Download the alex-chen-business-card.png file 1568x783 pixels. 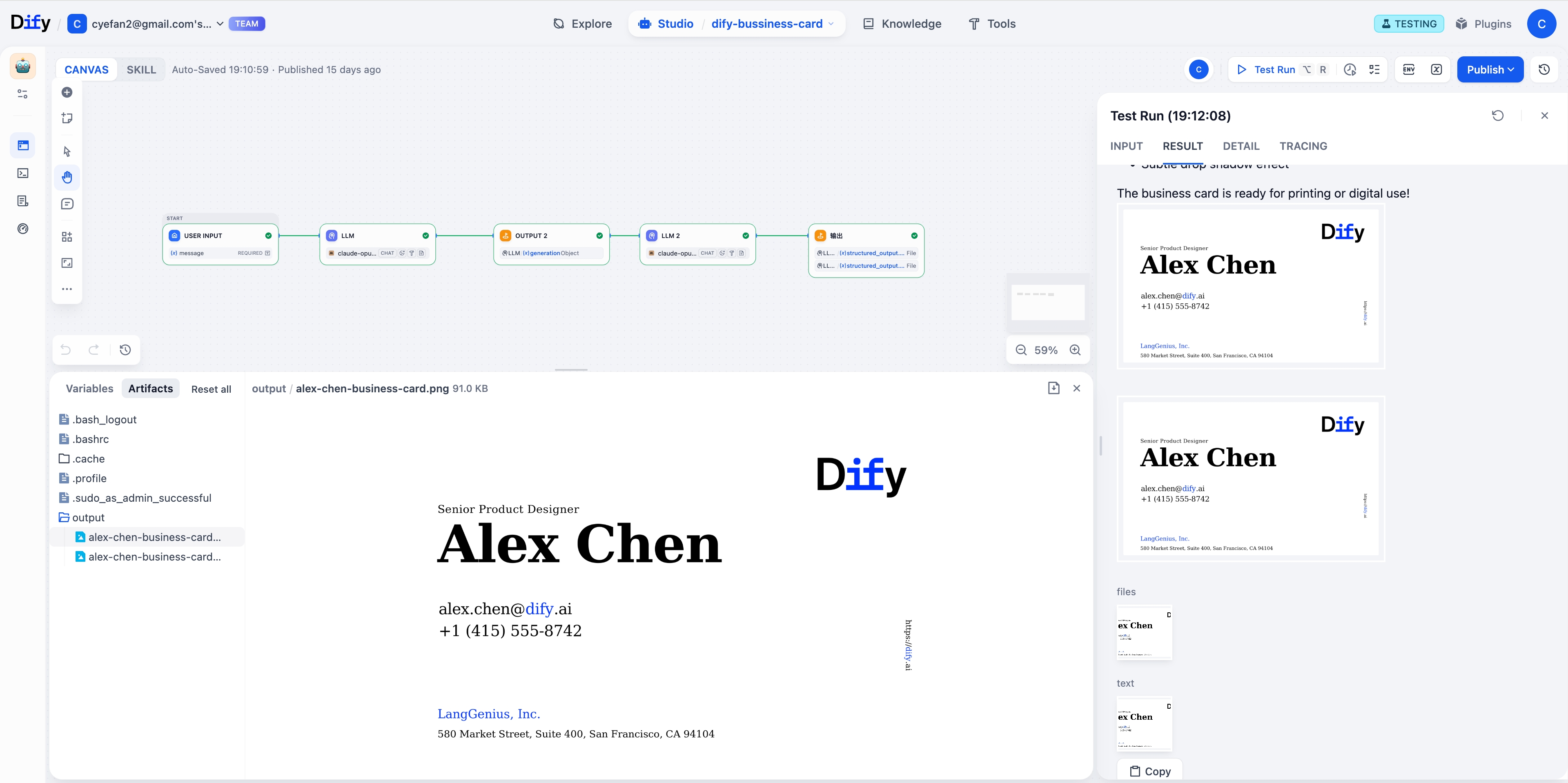click(x=1053, y=388)
